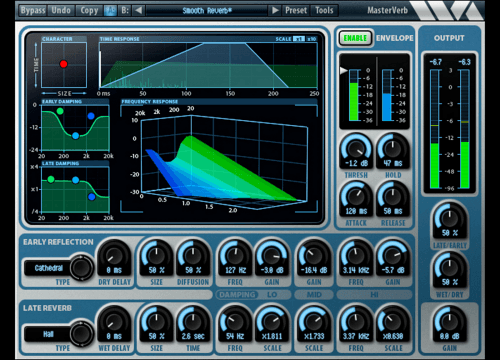Click the -6.3 peak level readout
Viewport: 500px width, 360px height.
pos(464,62)
